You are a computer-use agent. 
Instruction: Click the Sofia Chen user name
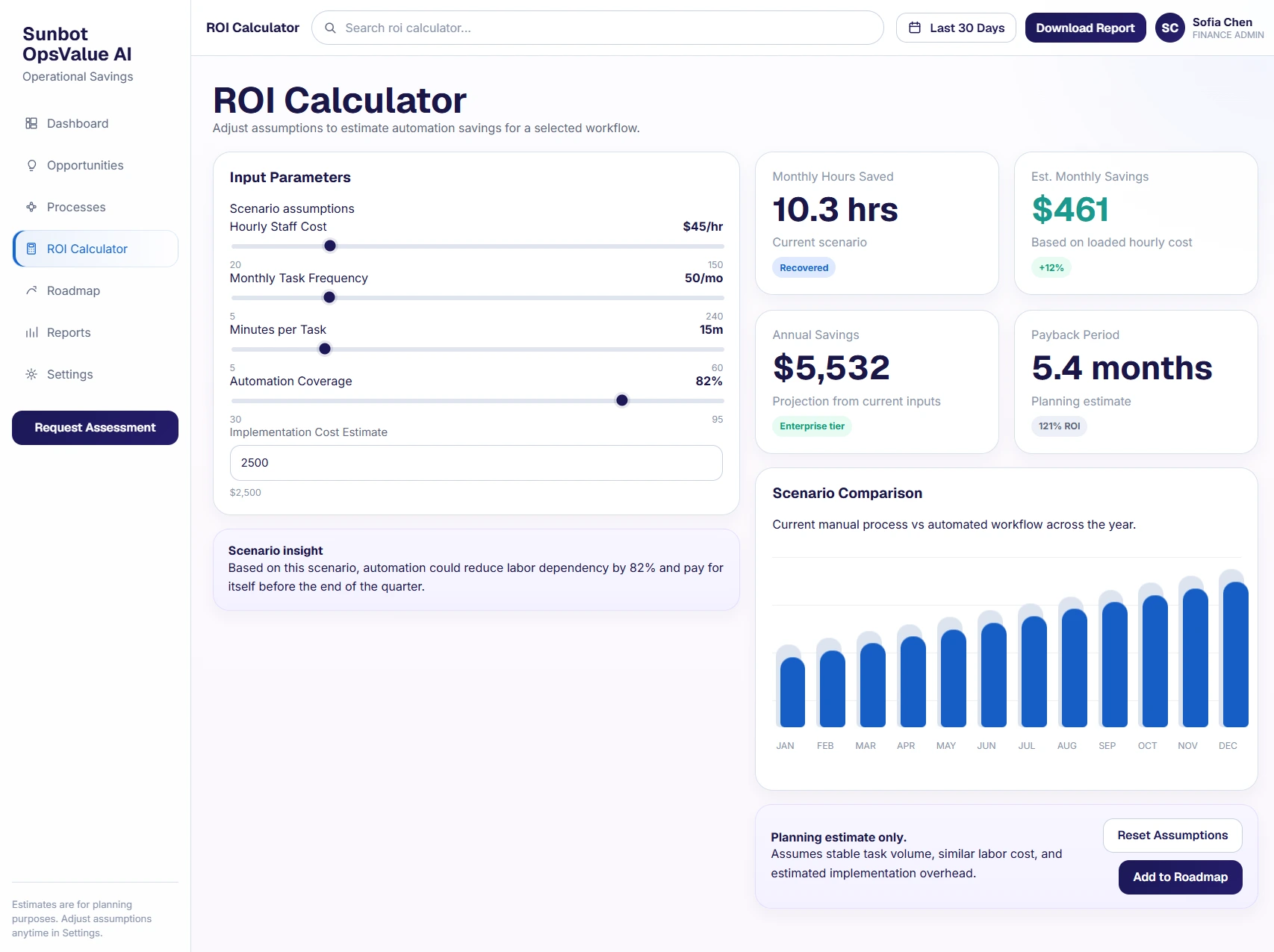click(1222, 22)
